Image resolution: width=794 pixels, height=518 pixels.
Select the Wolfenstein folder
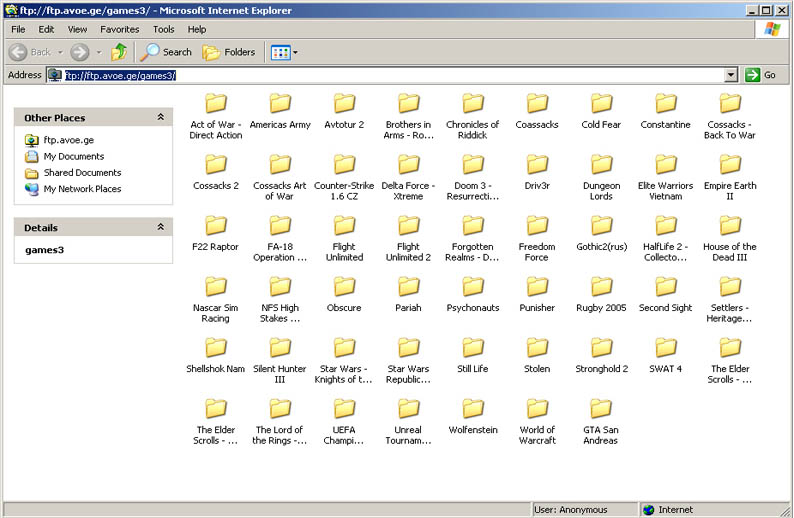tap(472, 416)
